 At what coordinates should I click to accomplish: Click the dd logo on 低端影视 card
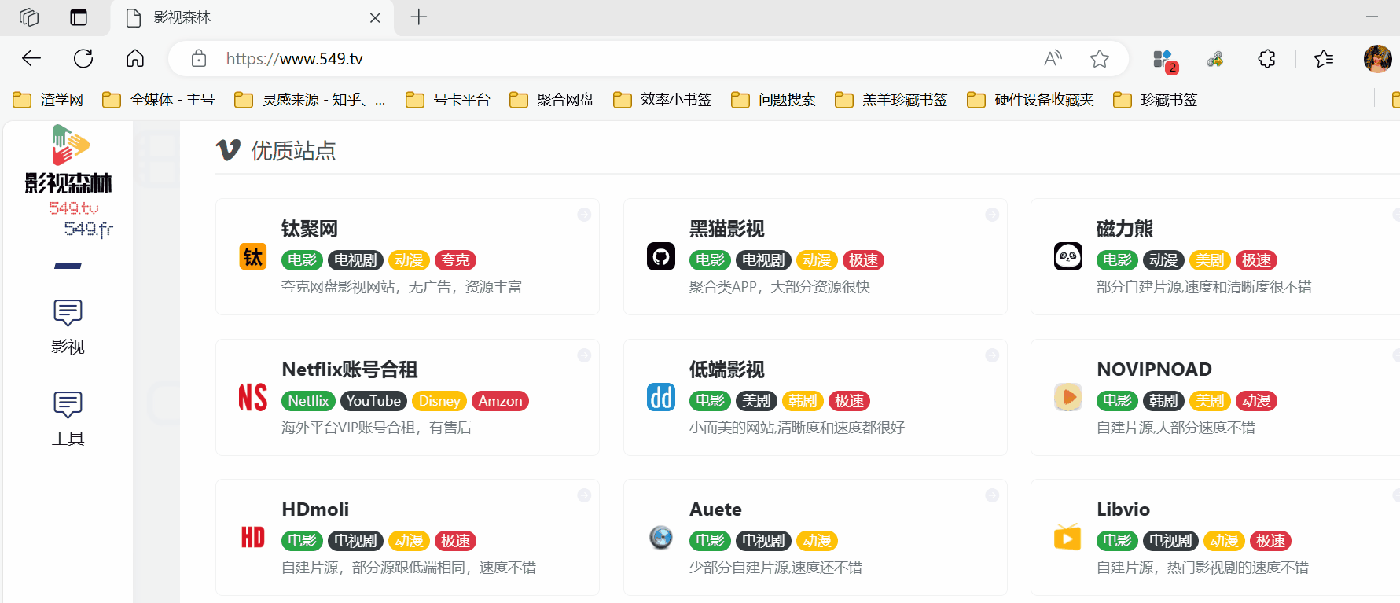pyautogui.click(x=661, y=397)
